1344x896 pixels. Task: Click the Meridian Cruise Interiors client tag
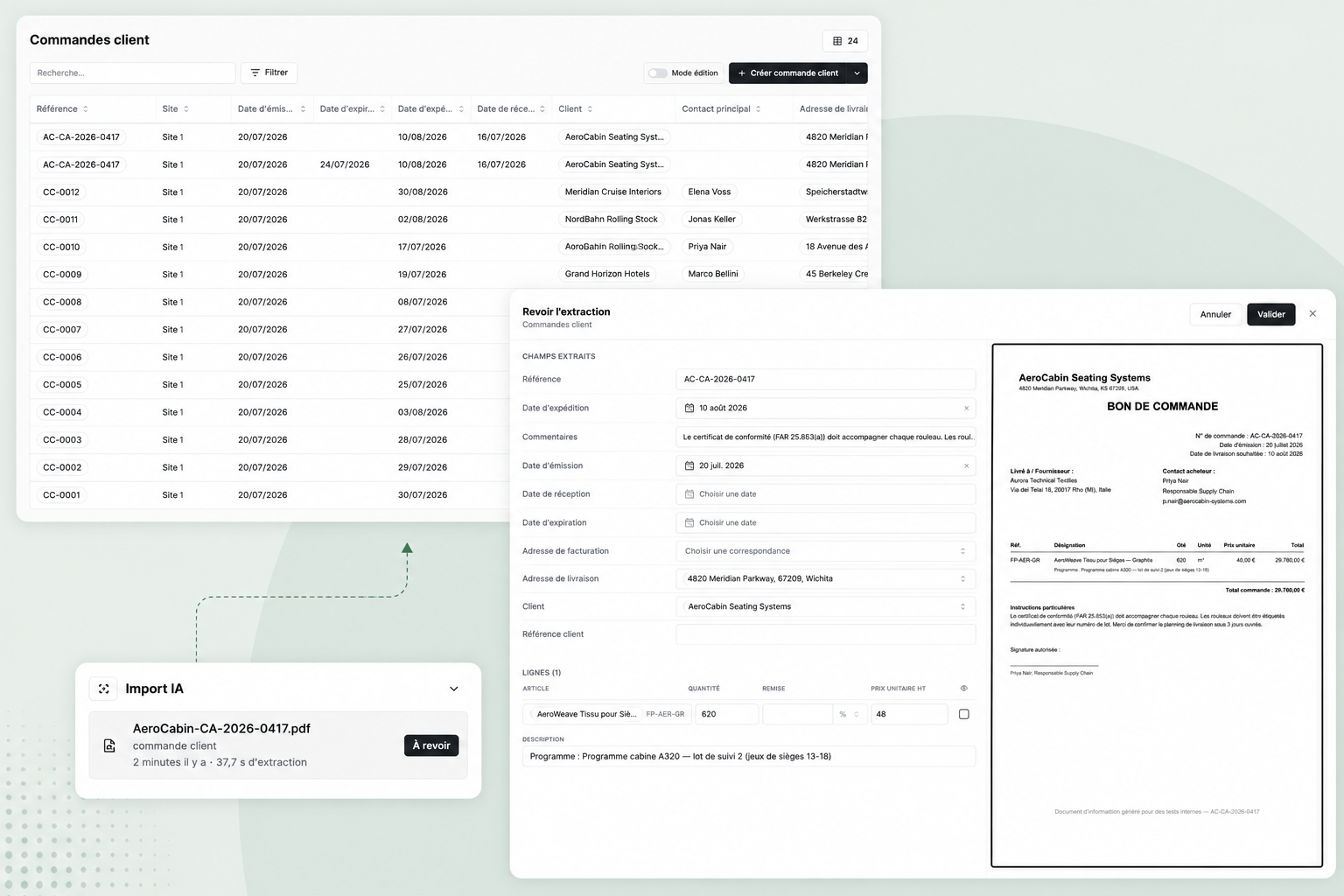tap(613, 192)
